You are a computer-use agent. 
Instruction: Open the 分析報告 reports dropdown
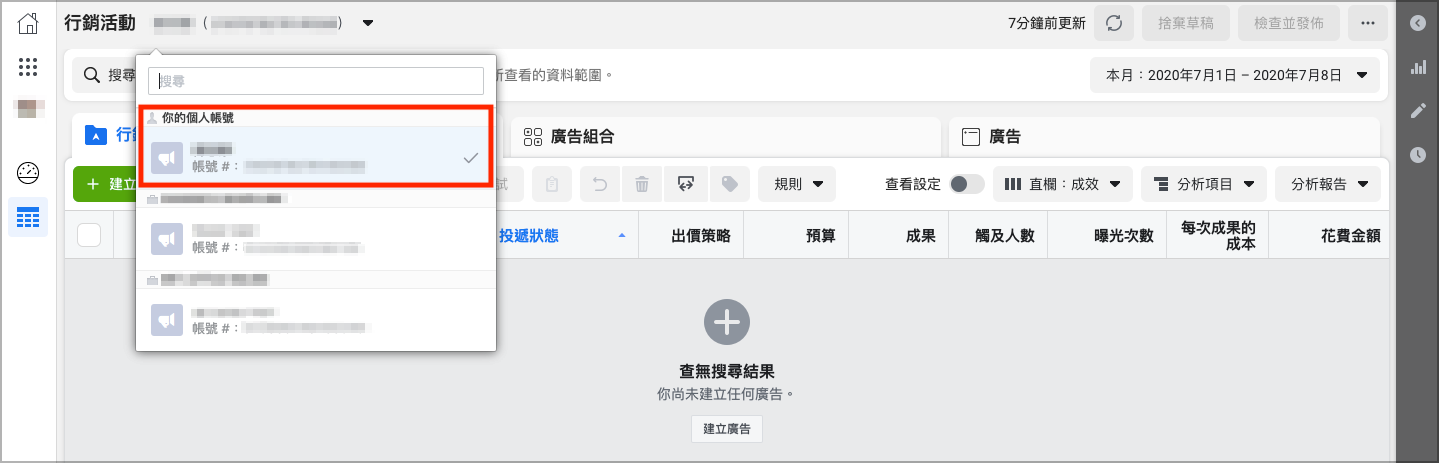(x=1328, y=184)
